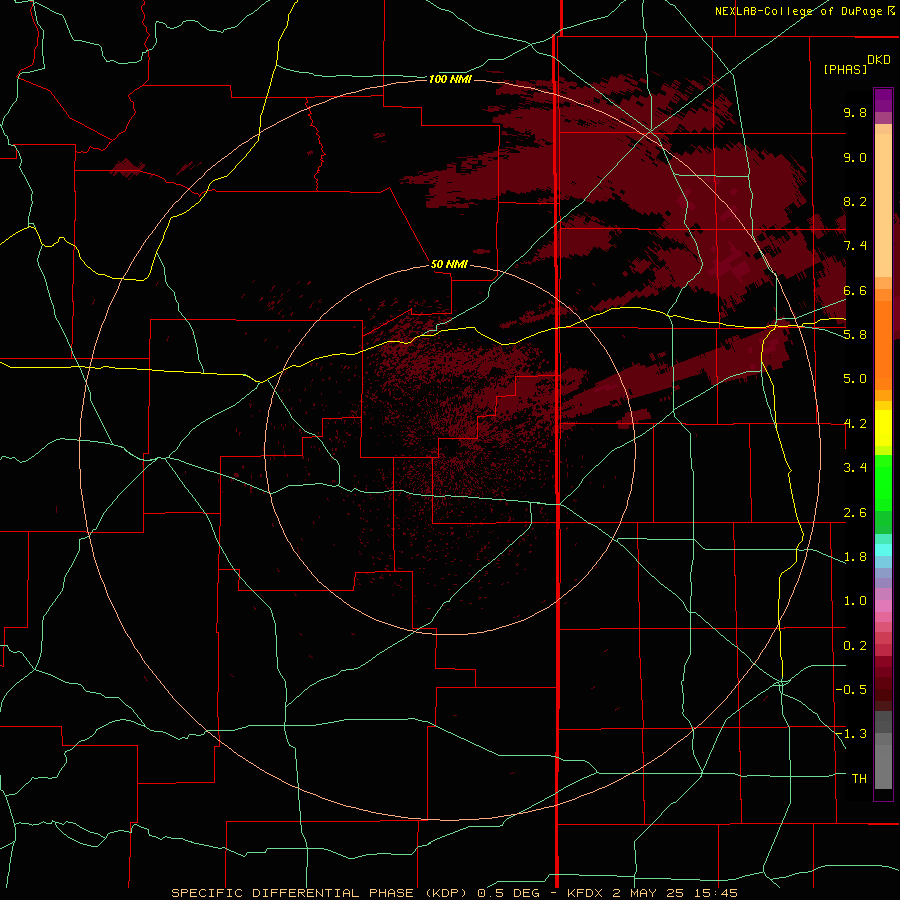The height and width of the screenshot is (900, 900).
Task: Click the bright green segment of color bar
Action: click(x=883, y=483)
